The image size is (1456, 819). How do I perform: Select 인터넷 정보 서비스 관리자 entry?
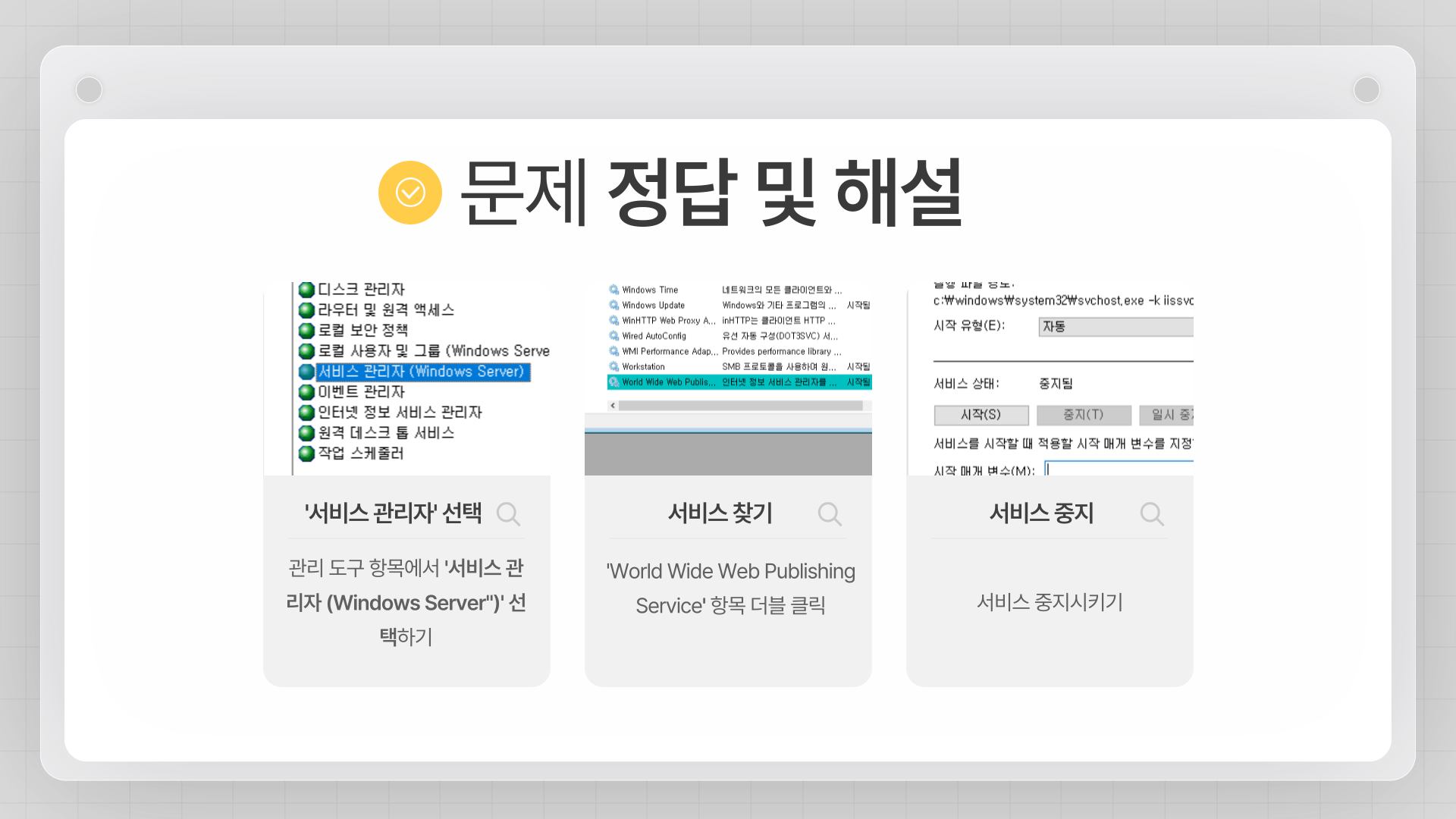[x=400, y=413]
